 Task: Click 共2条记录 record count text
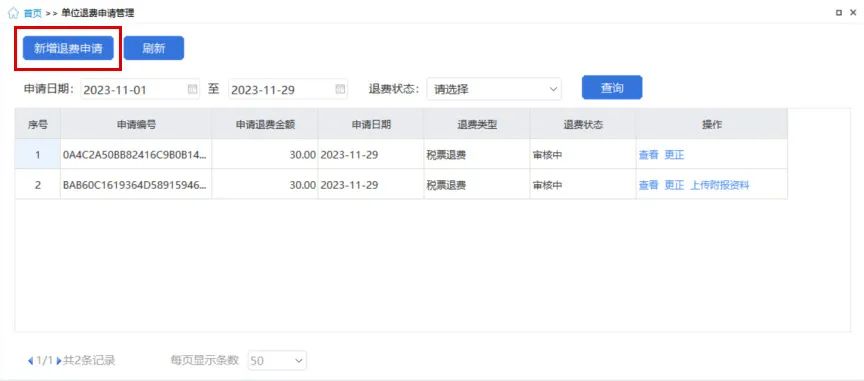pyautogui.click(x=89, y=361)
